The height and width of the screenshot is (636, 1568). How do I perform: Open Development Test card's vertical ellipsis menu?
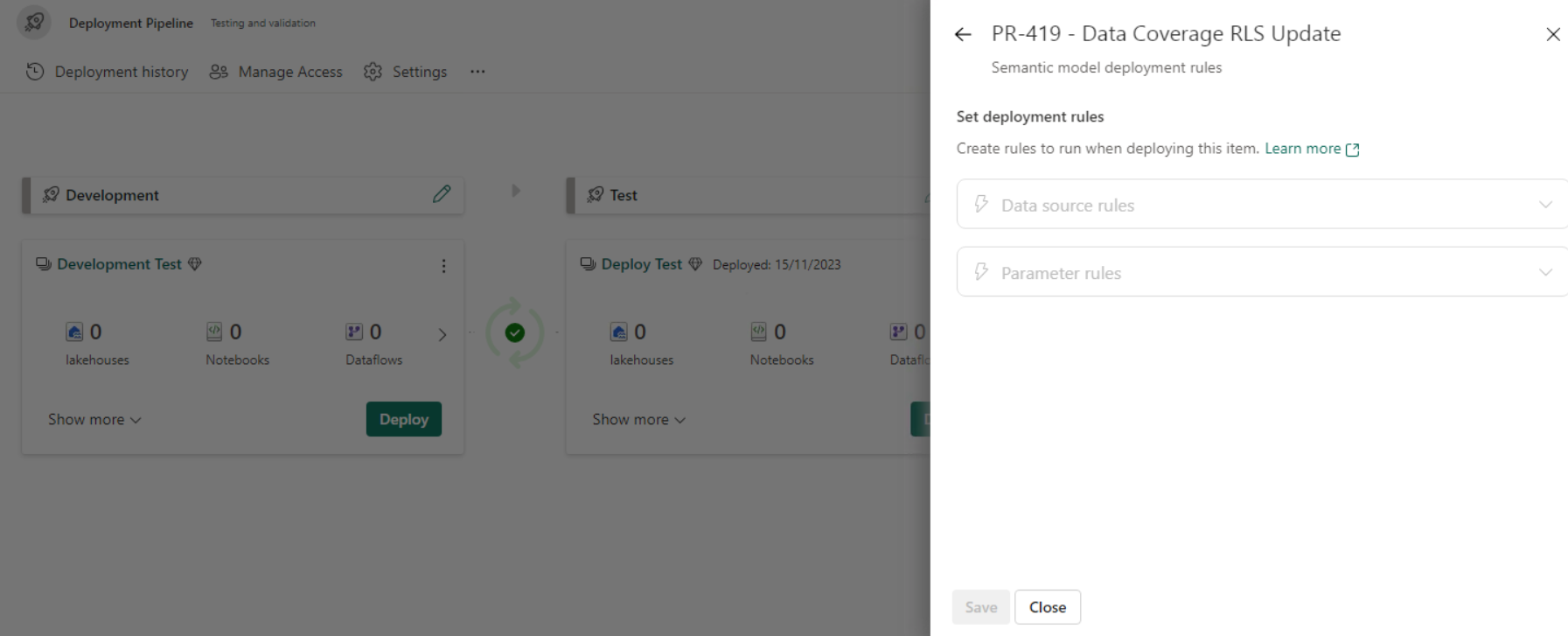[443, 266]
